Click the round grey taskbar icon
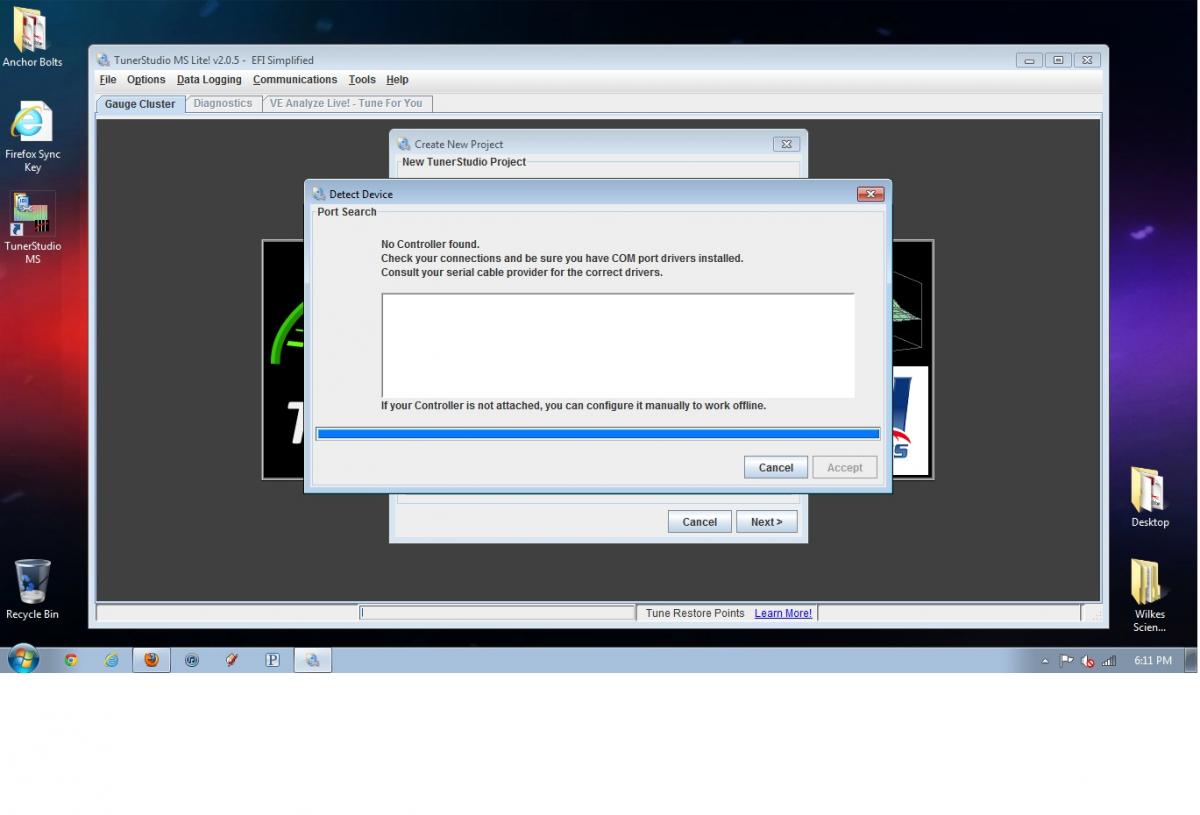 click(x=192, y=660)
